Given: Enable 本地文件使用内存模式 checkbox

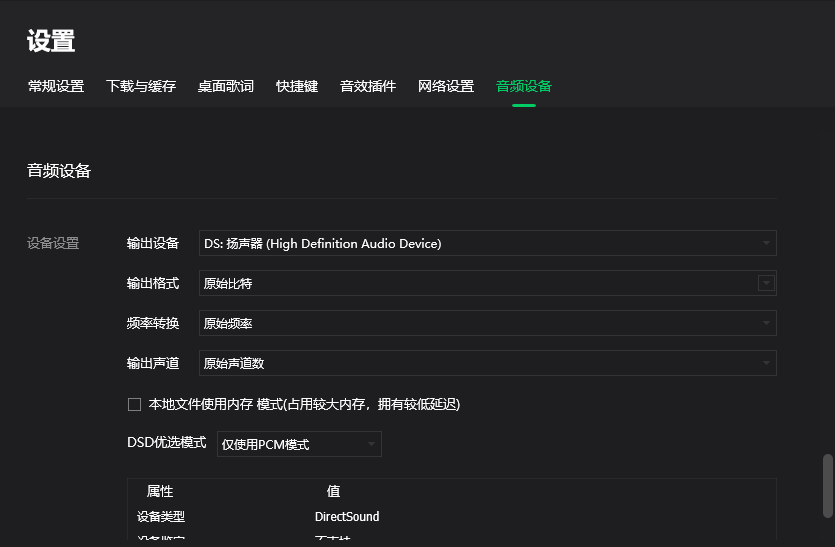Looking at the screenshot, I should 134,405.
